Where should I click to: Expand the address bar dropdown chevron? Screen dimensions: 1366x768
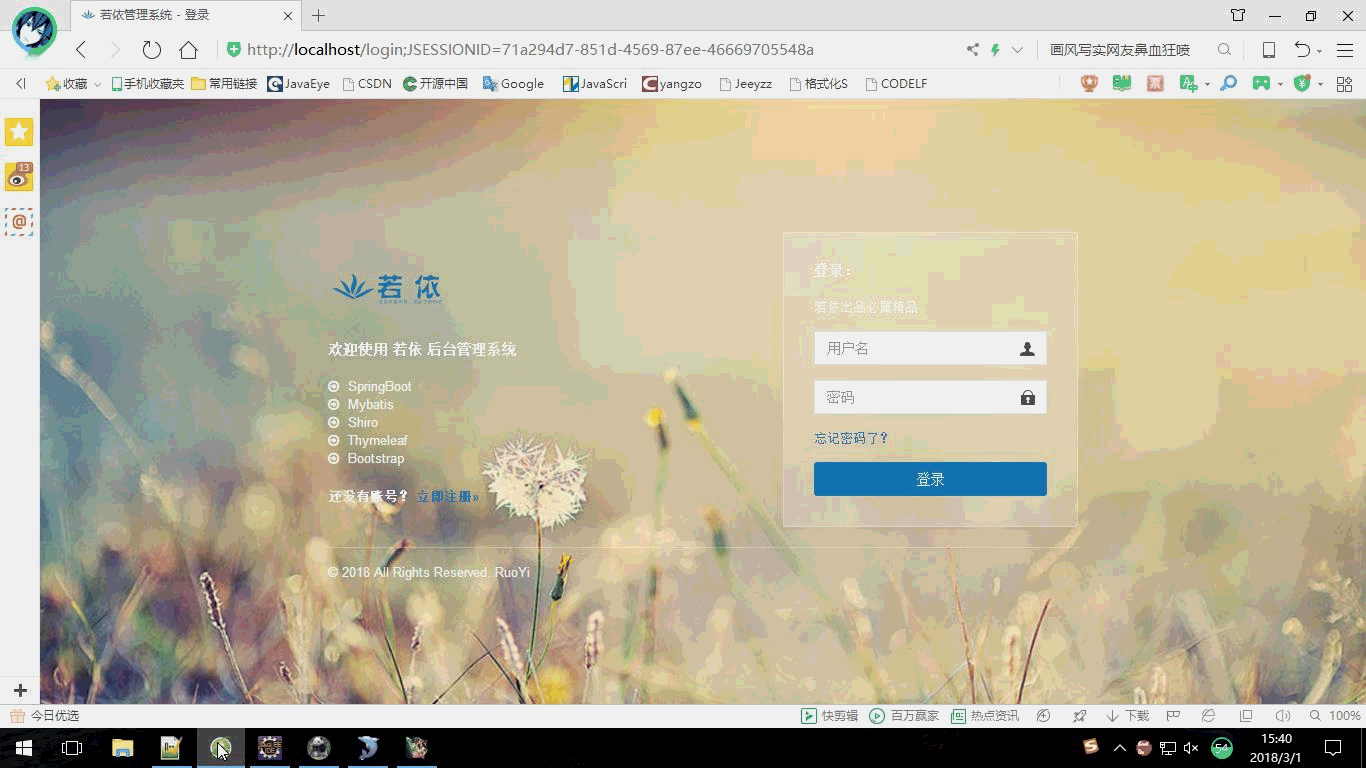1017,50
